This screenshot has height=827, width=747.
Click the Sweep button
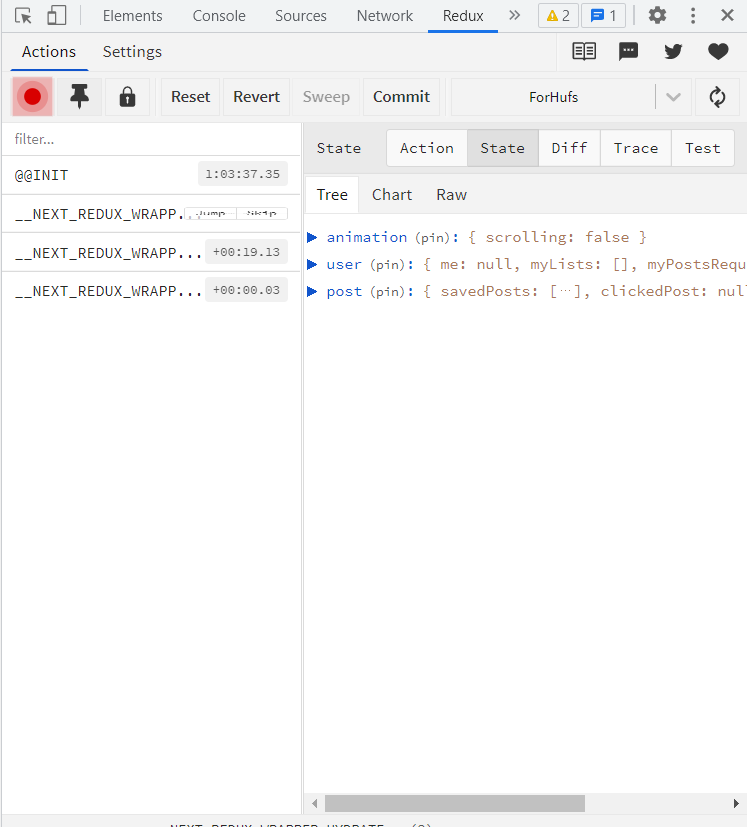tap(326, 97)
